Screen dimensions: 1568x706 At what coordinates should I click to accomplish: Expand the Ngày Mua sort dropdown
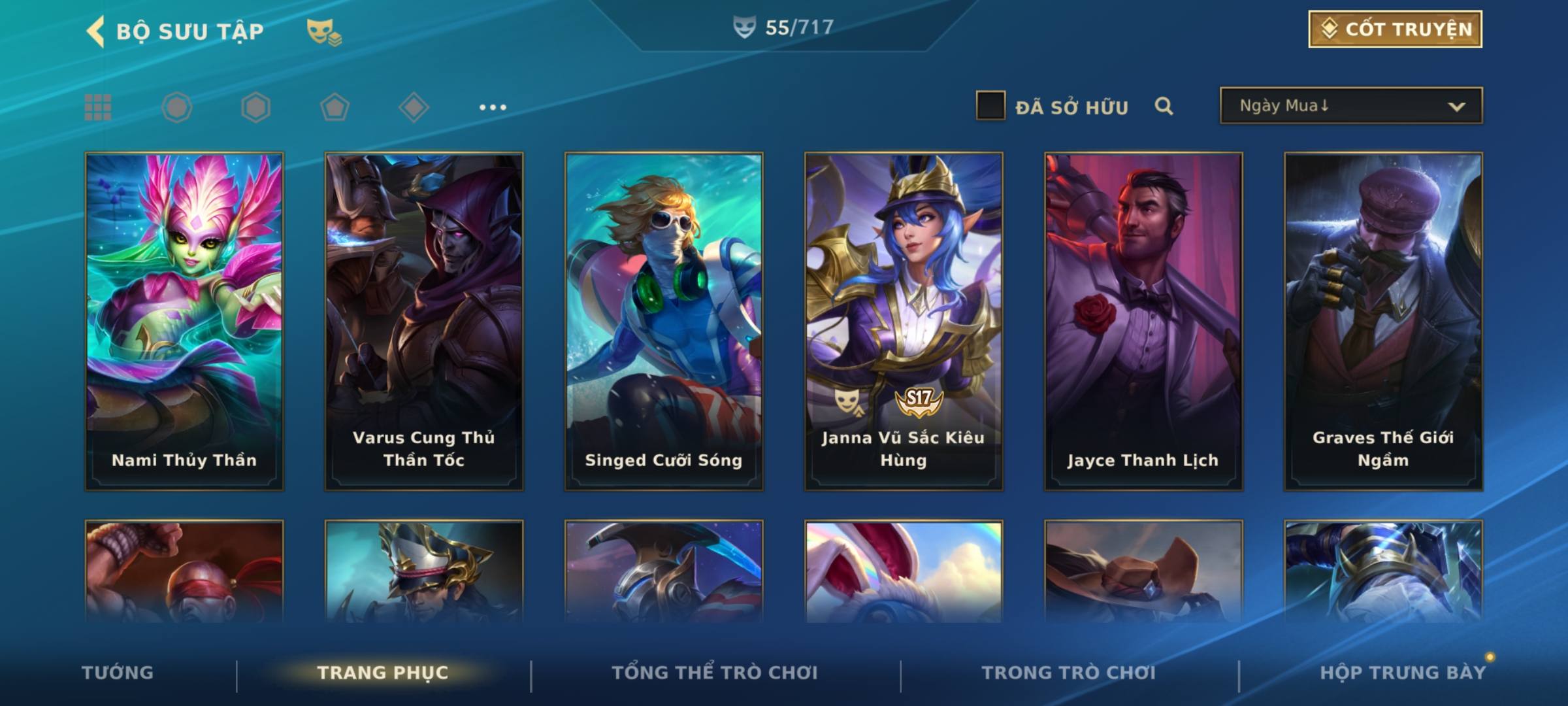pos(1351,106)
